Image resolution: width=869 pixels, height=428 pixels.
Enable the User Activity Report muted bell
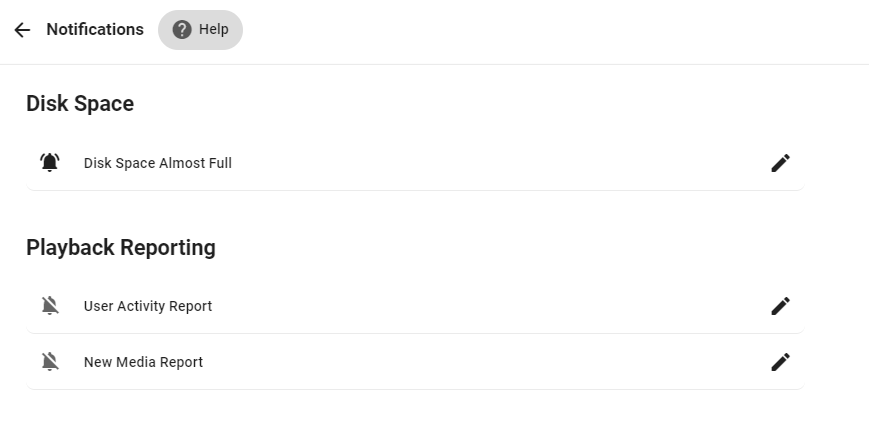[50, 306]
